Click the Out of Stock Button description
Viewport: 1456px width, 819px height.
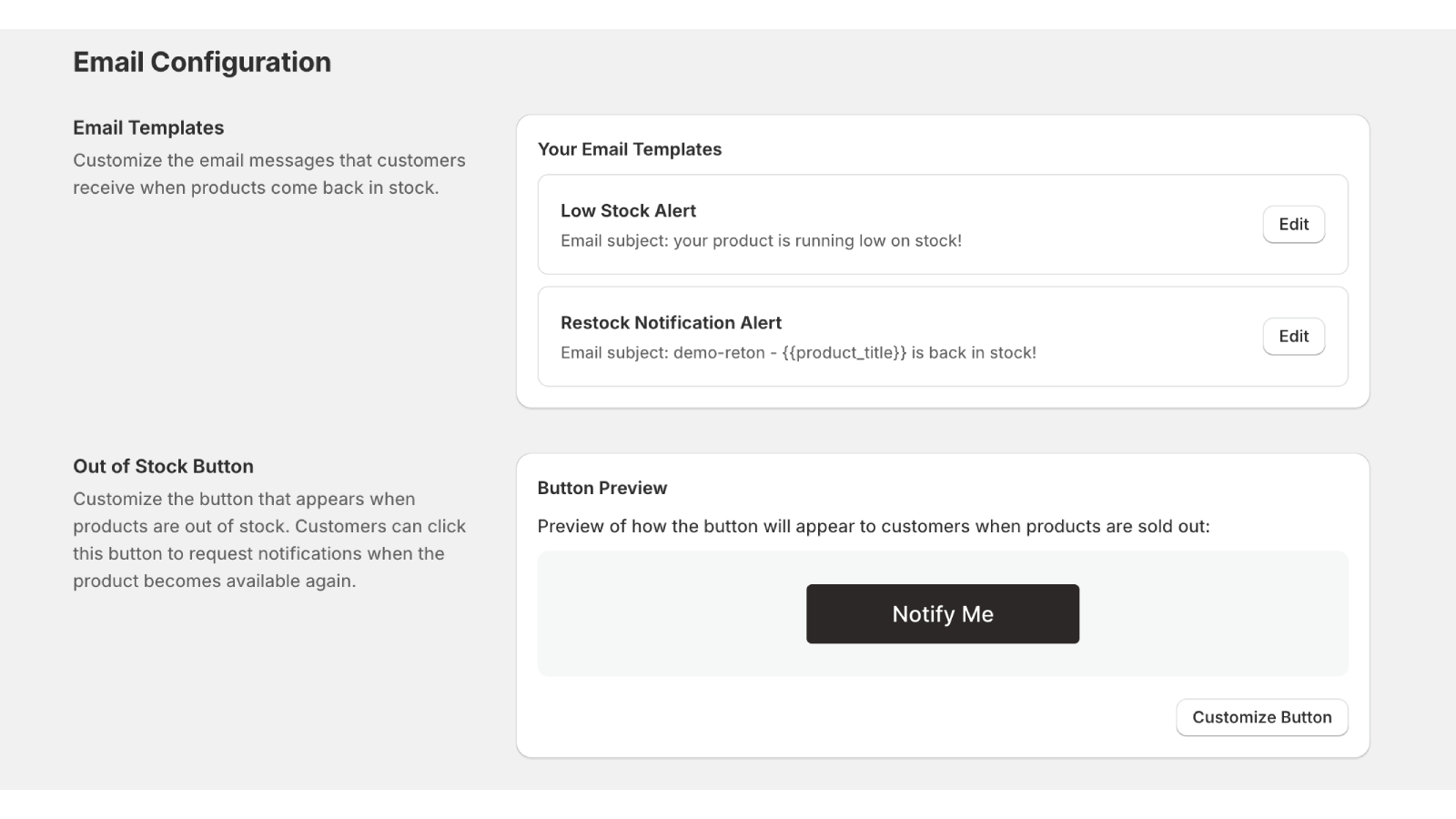point(268,540)
